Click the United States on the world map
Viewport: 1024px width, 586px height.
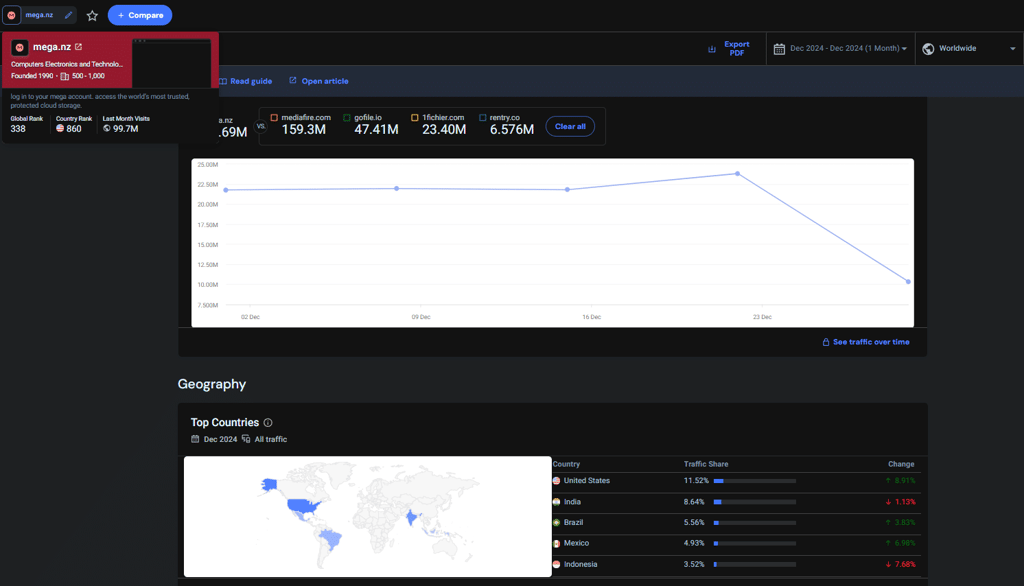coord(302,506)
